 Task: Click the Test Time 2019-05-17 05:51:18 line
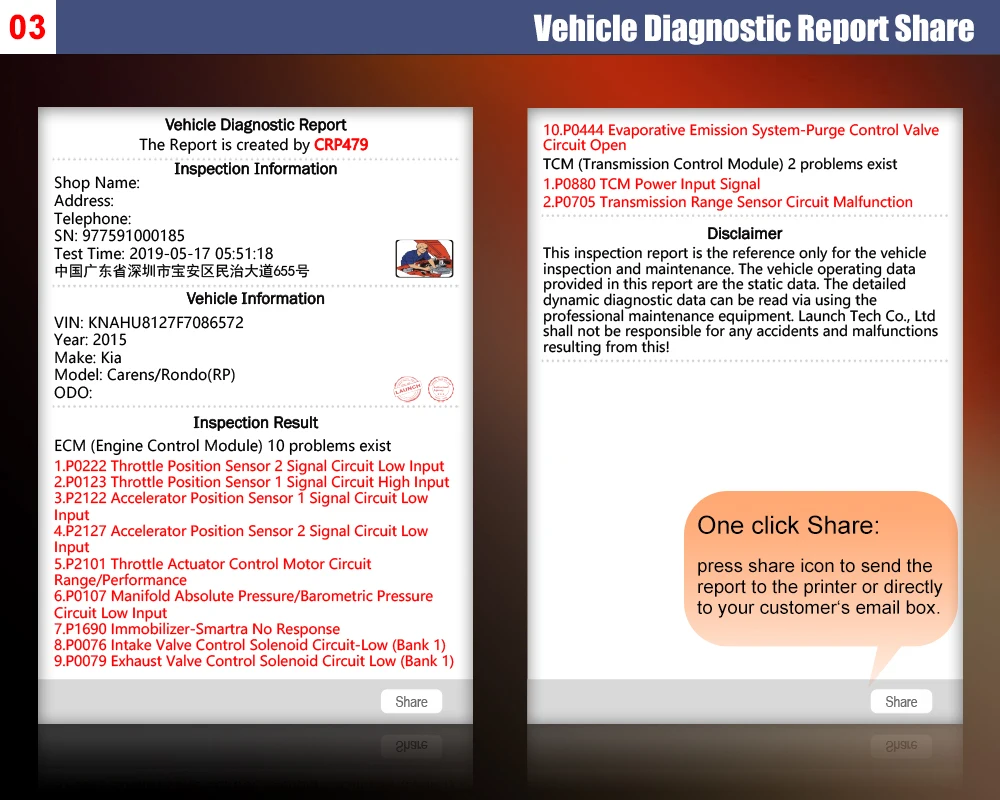(x=163, y=254)
